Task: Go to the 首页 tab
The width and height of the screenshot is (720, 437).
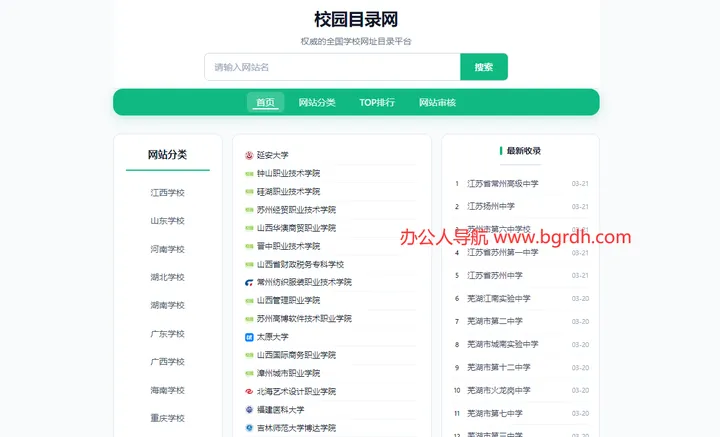Action: click(x=265, y=102)
